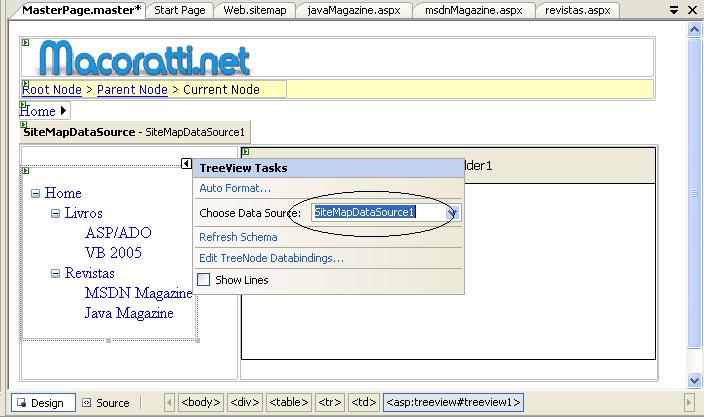
Task: Open the Start Page tab
Action: tap(180, 10)
